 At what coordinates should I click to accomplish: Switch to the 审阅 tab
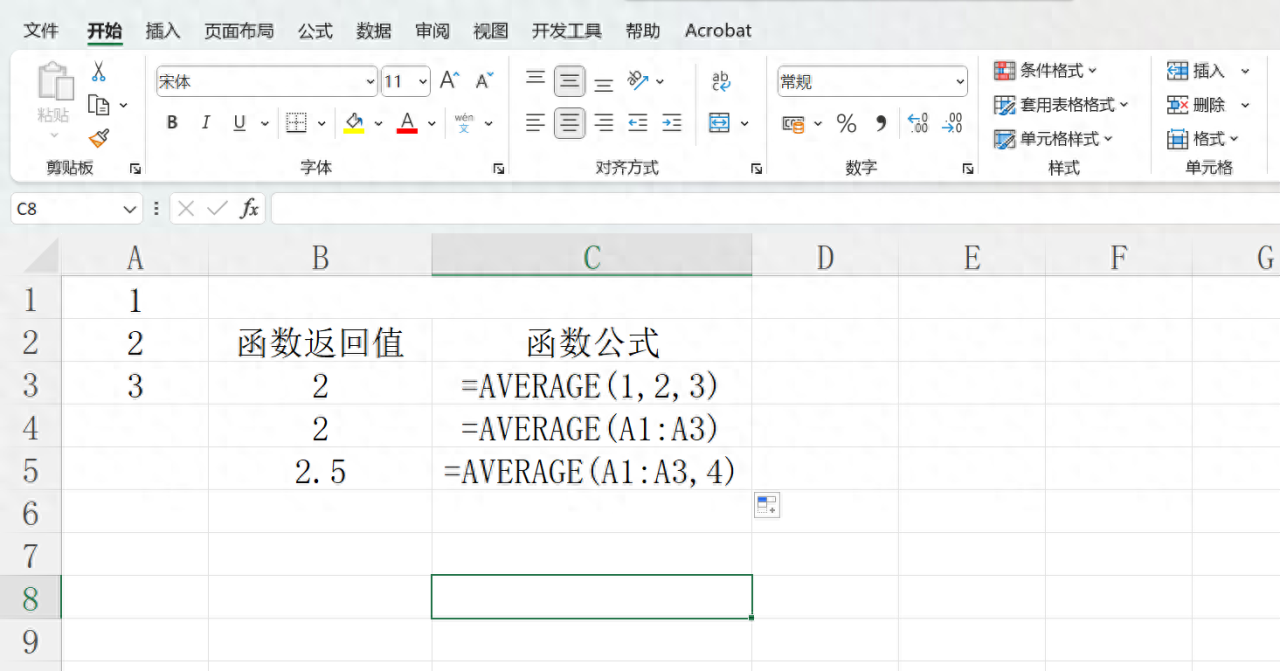(x=433, y=31)
